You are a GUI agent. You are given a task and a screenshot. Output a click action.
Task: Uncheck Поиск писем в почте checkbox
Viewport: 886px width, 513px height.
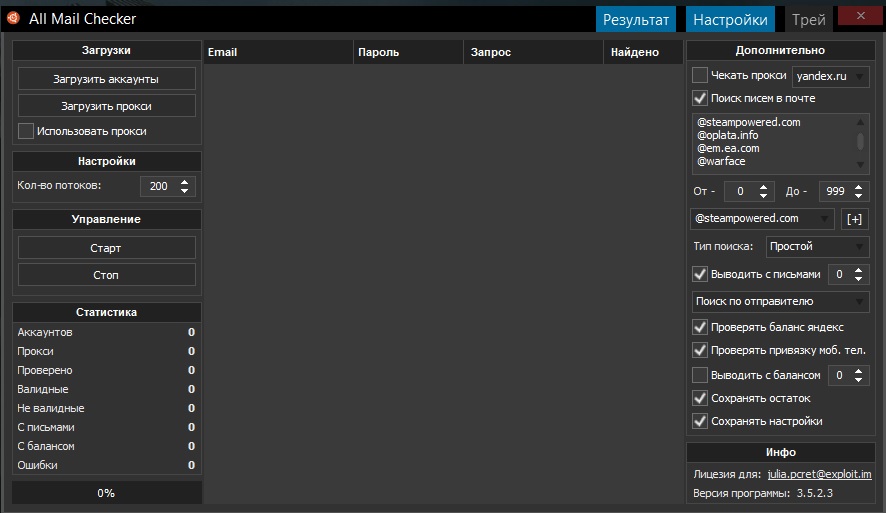(x=700, y=98)
